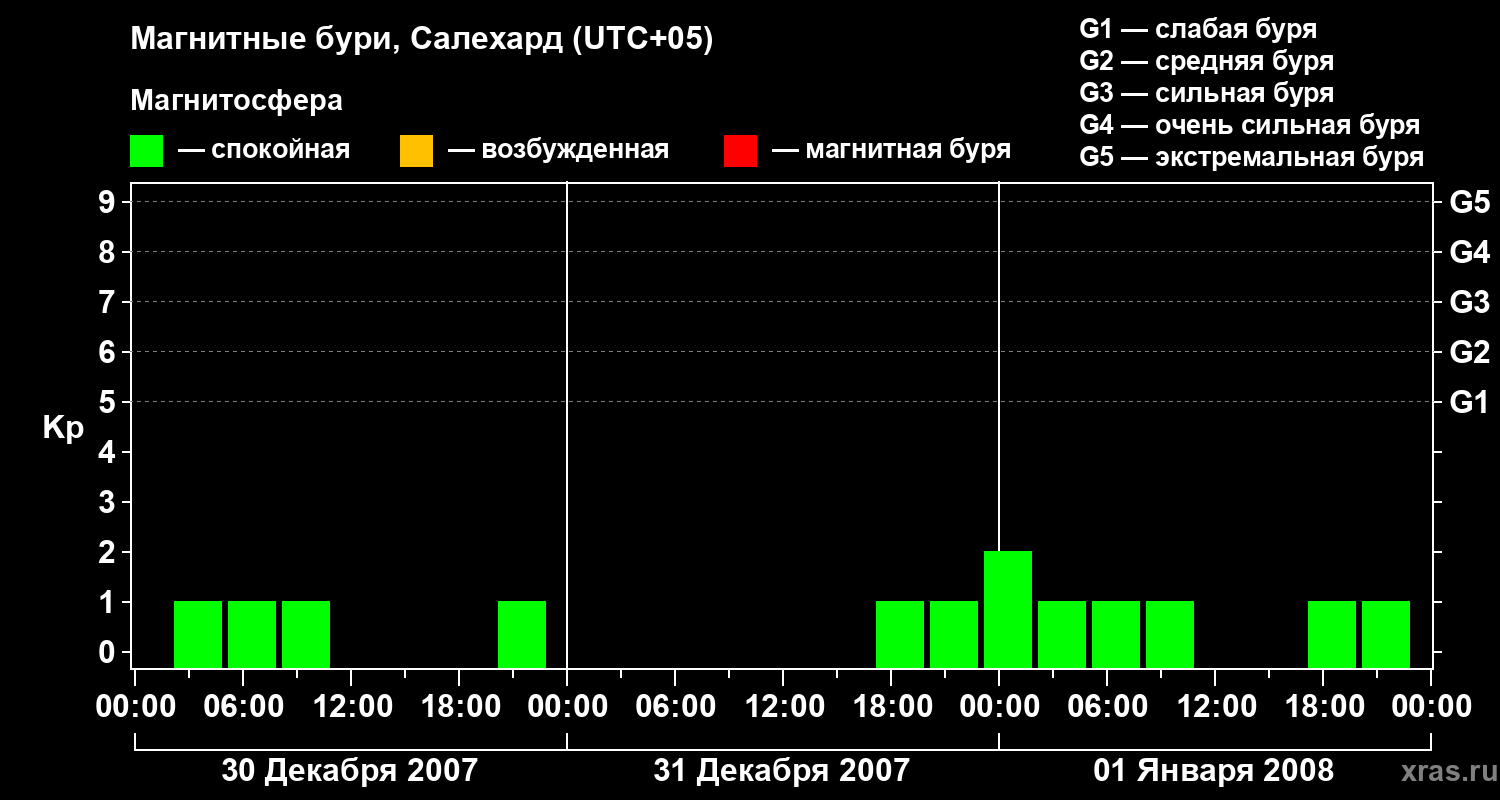Click the 'Магнитосфера' heading

click(237, 101)
